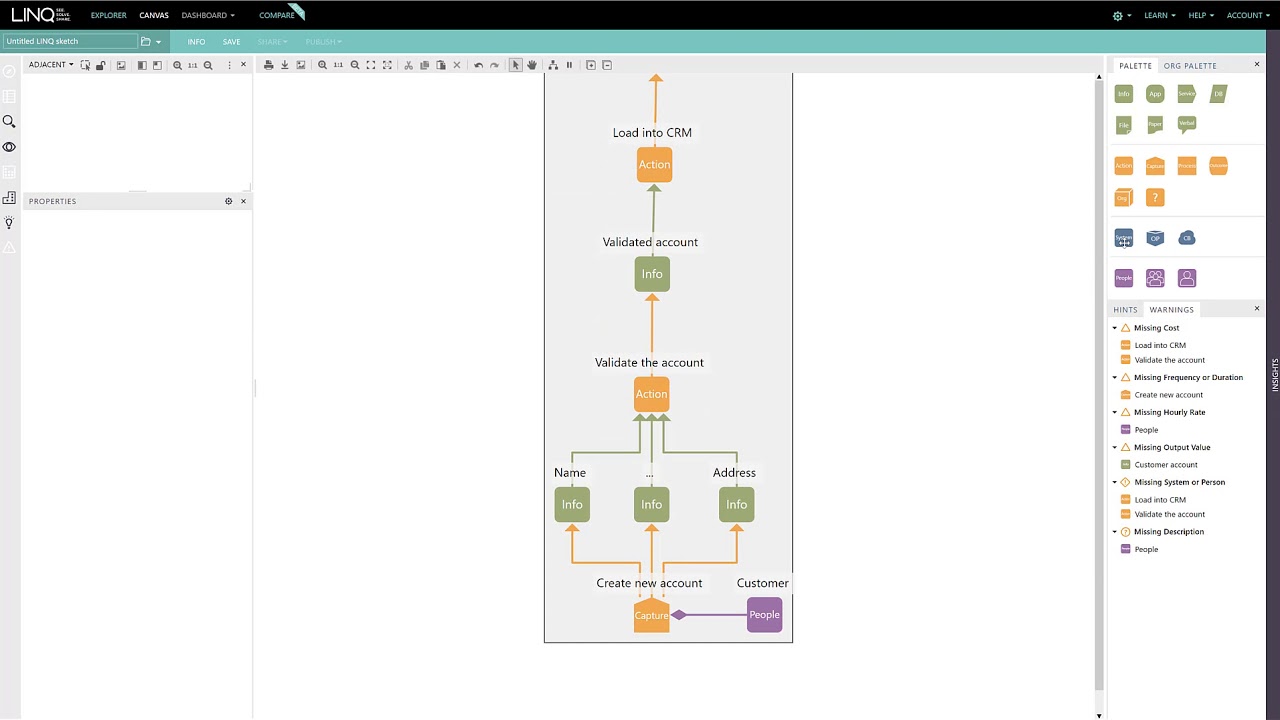This screenshot has width=1280, height=720.
Task: Switch to the HINTS tab
Action: pyautogui.click(x=1125, y=310)
